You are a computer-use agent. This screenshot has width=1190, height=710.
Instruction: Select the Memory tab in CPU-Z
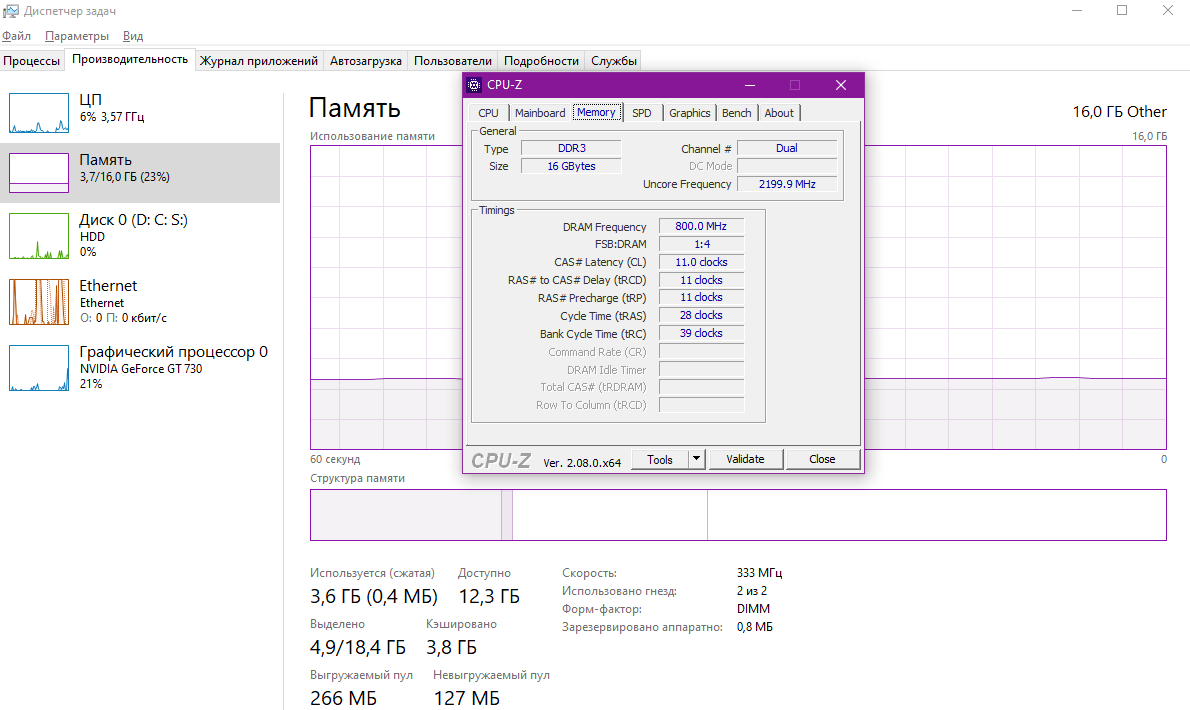(597, 112)
